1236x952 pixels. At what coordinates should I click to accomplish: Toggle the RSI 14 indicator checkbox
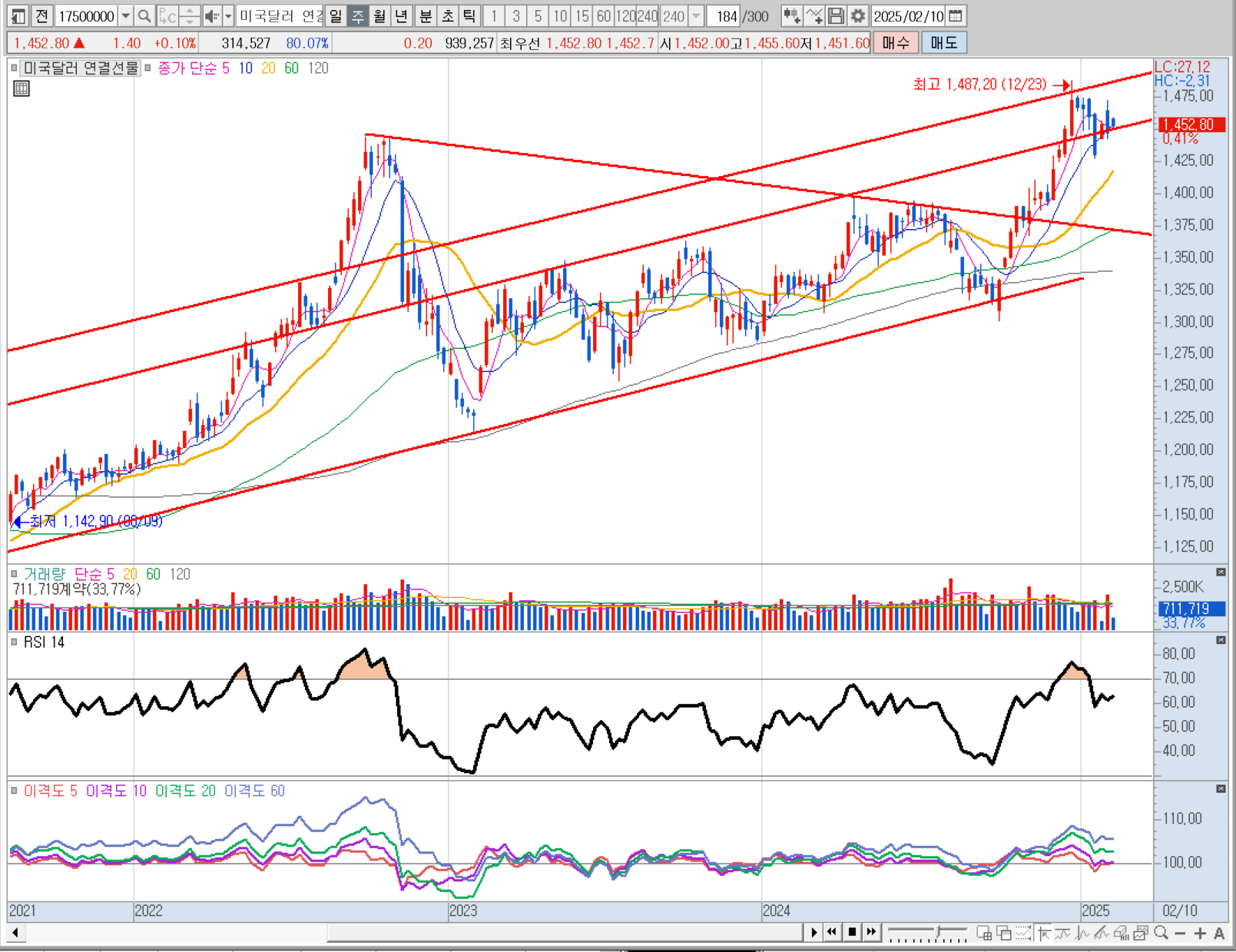pyautogui.click(x=14, y=642)
